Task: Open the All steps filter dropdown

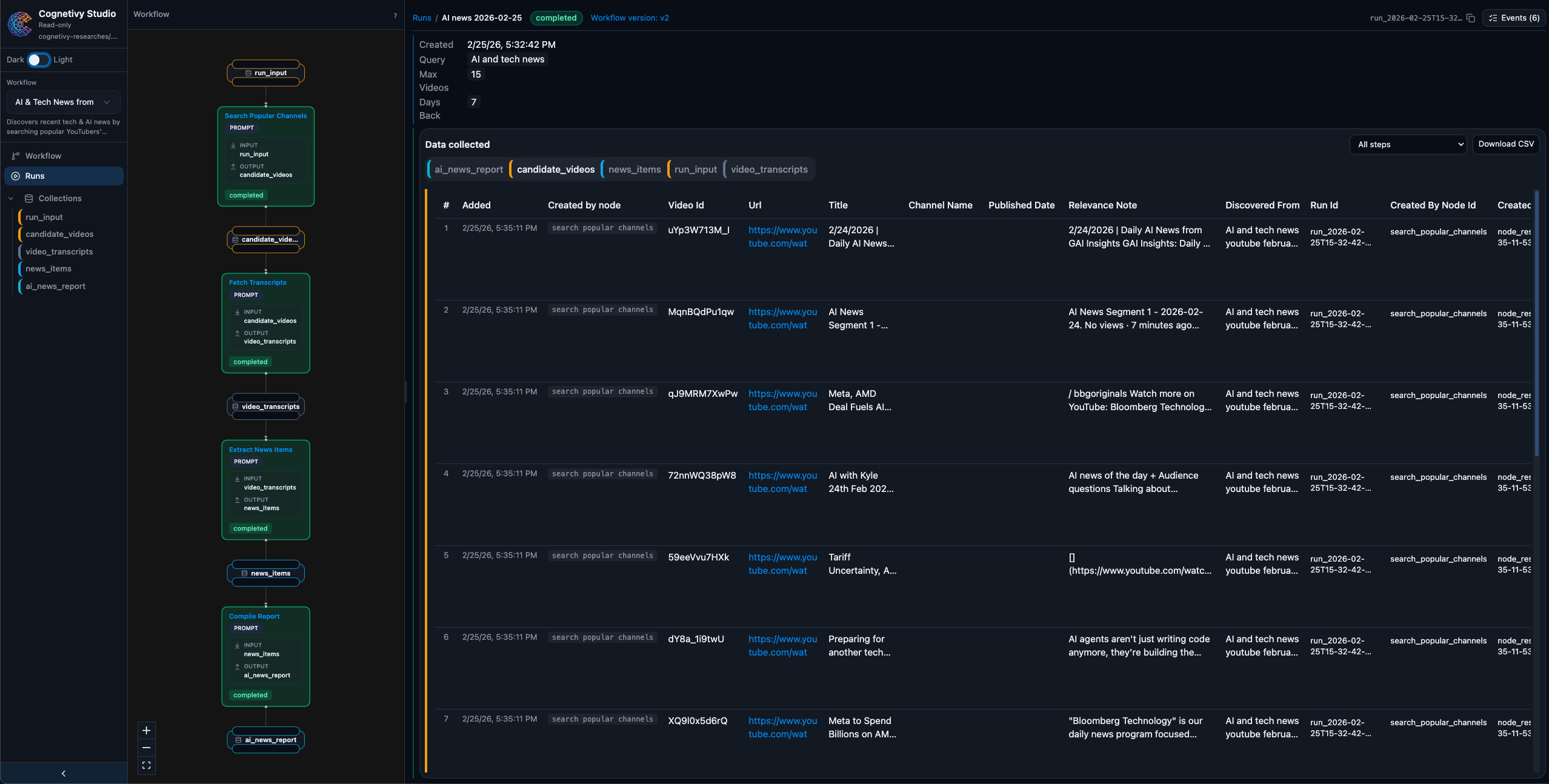Action: click(x=1408, y=144)
